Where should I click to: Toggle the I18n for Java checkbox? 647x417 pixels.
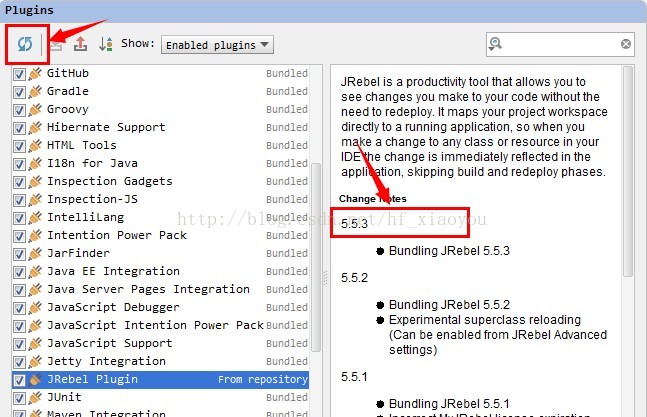(19, 164)
